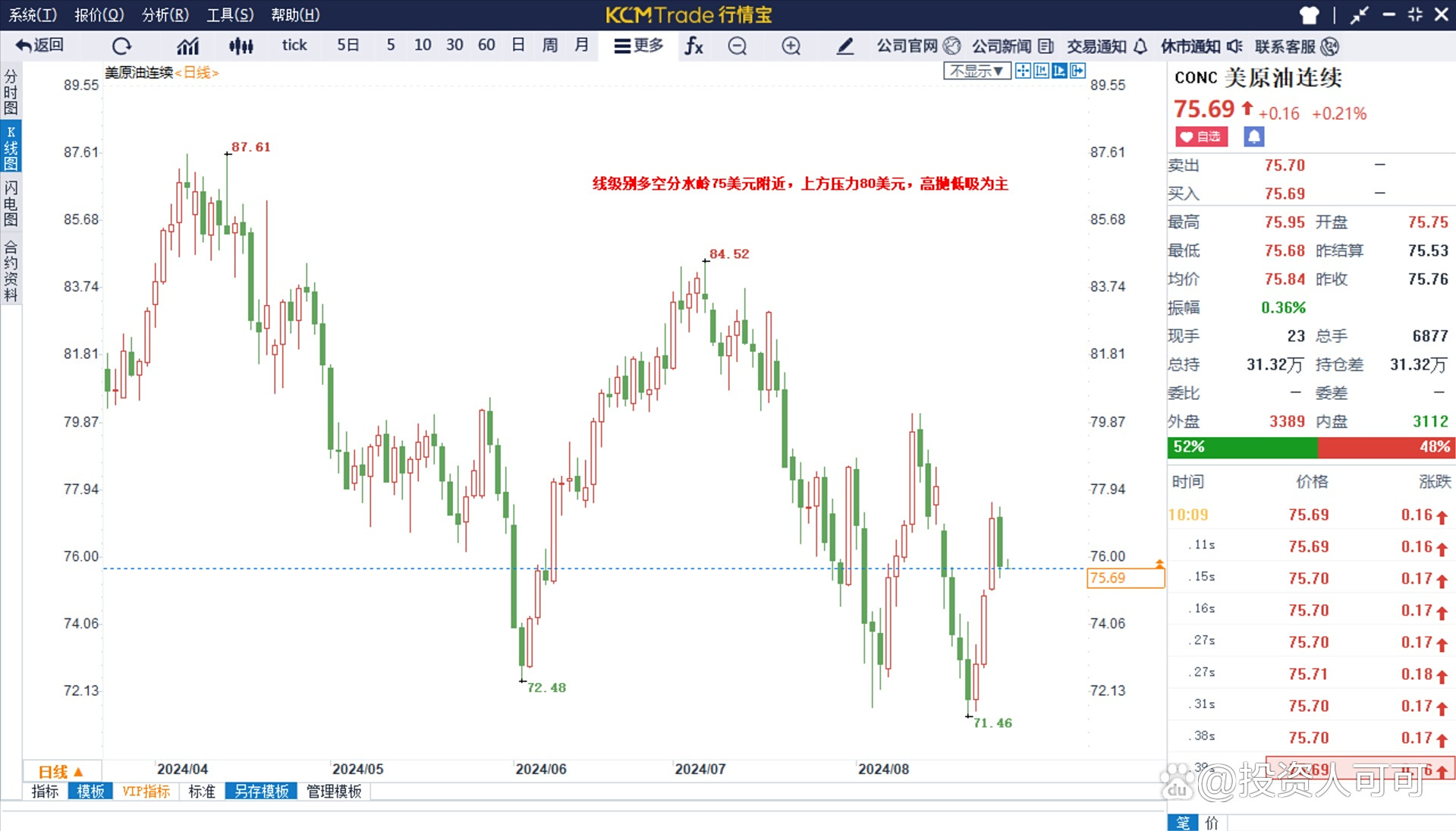
Task: Open the line chart trend icon
Action: (187, 46)
